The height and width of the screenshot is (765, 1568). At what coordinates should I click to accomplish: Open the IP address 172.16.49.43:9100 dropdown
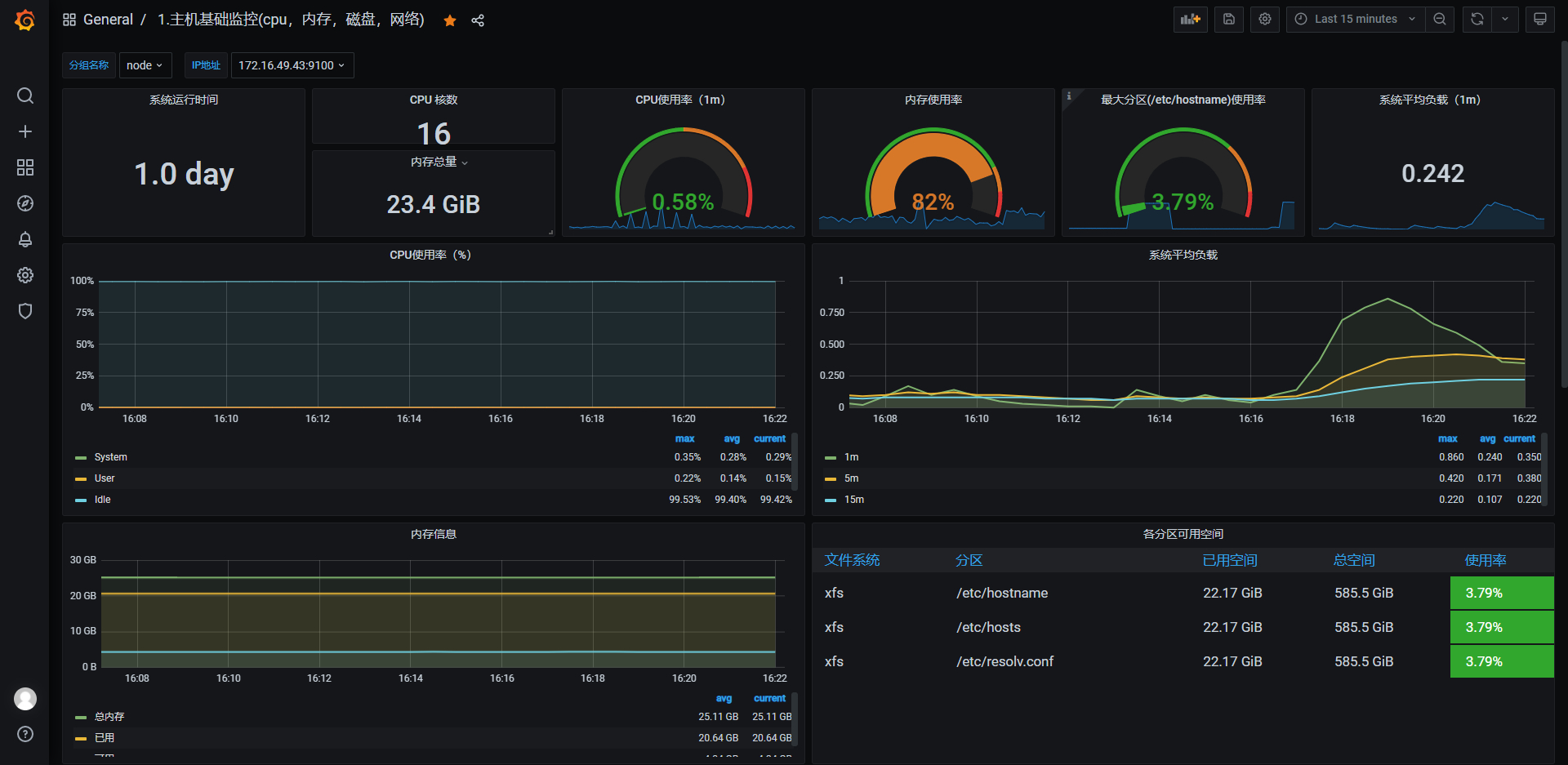pos(292,65)
